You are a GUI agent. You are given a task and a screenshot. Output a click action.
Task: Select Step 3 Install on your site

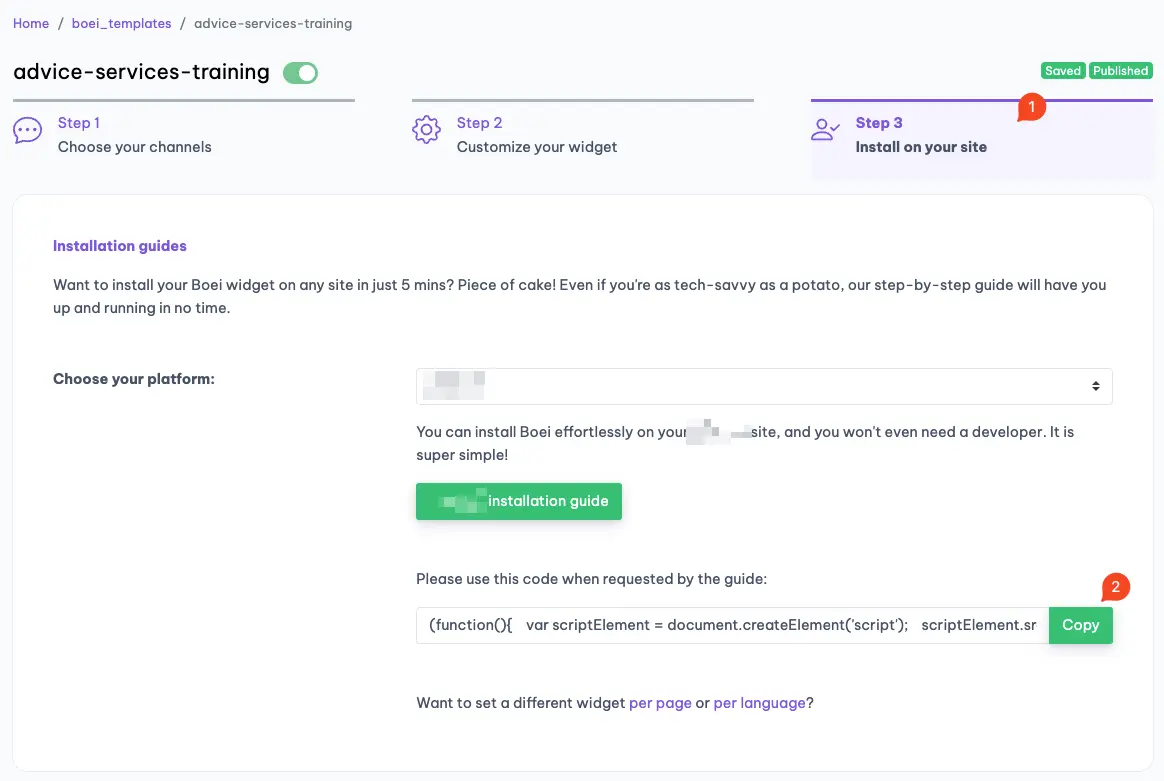tap(920, 135)
